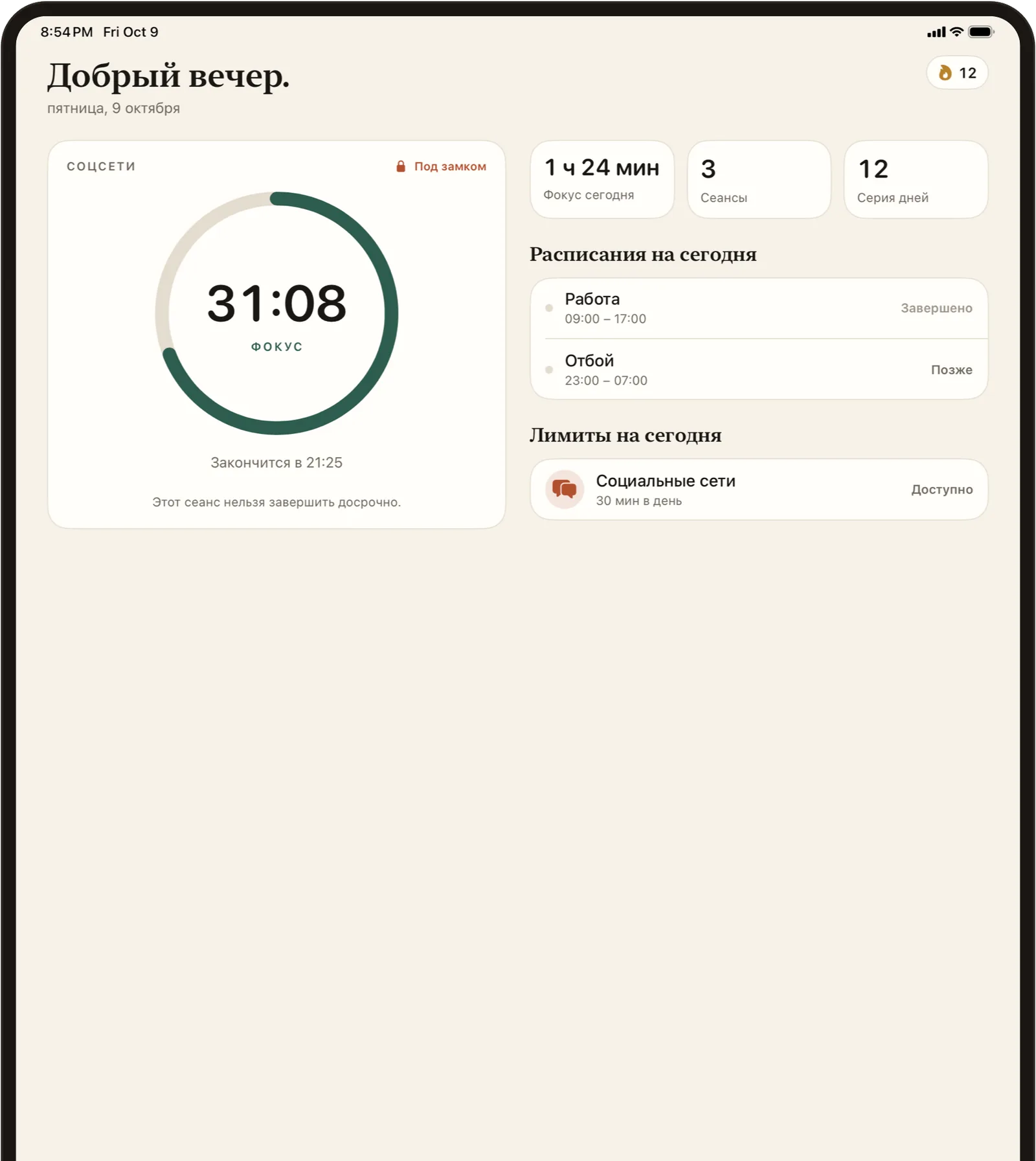
Task: Tap the ФОКУС label under timer
Action: click(x=276, y=347)
